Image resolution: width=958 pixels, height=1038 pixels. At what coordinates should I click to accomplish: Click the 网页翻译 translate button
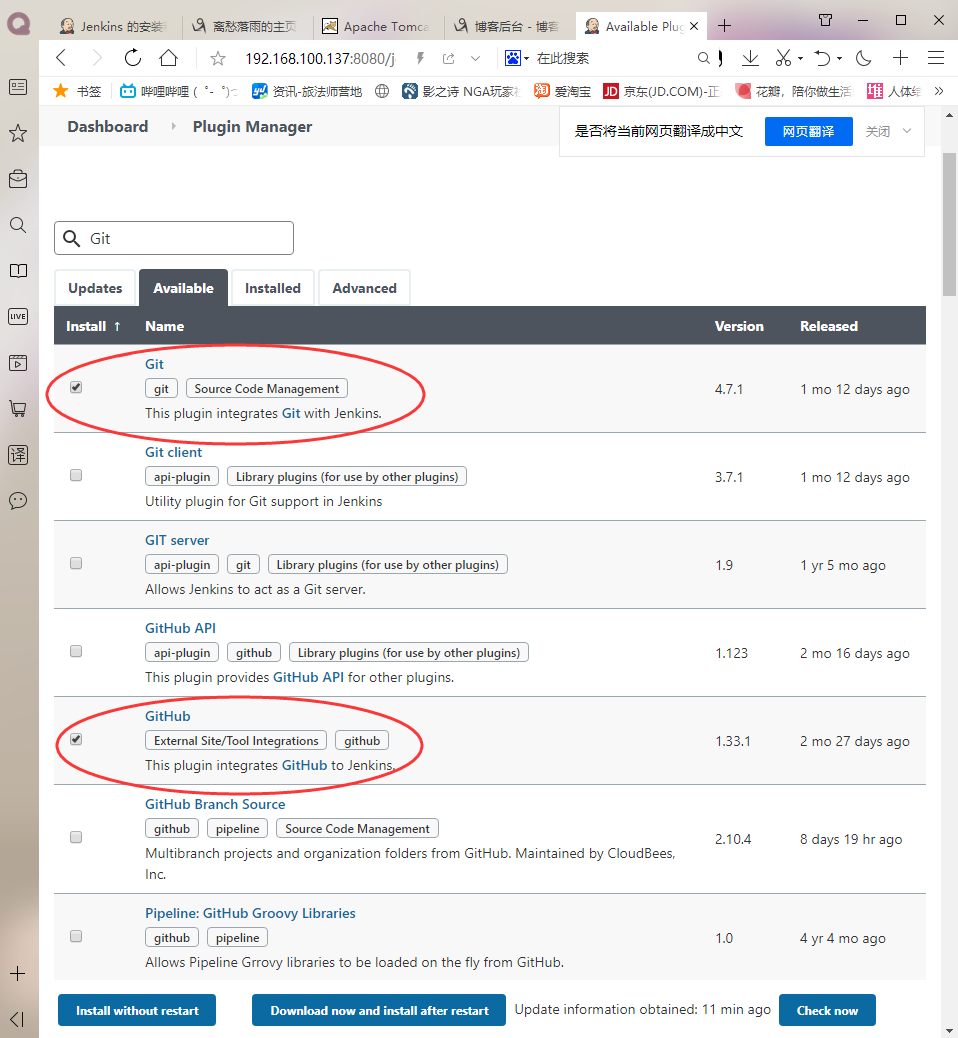808,131
